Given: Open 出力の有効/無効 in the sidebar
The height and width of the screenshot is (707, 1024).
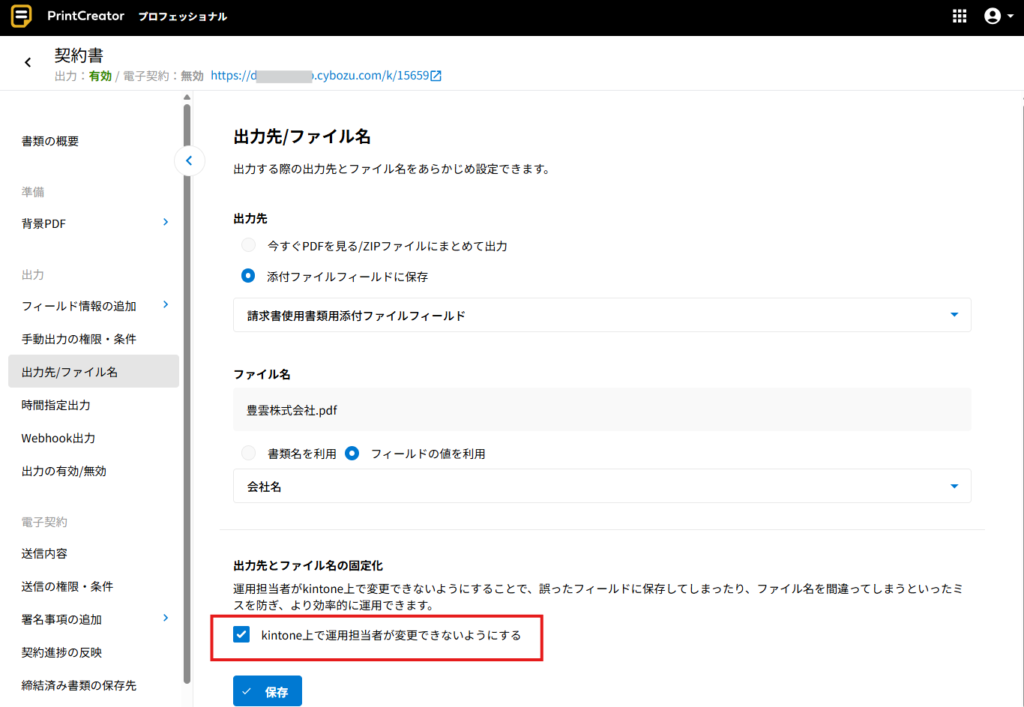Looking at the screenshot, I should (64, 471).
